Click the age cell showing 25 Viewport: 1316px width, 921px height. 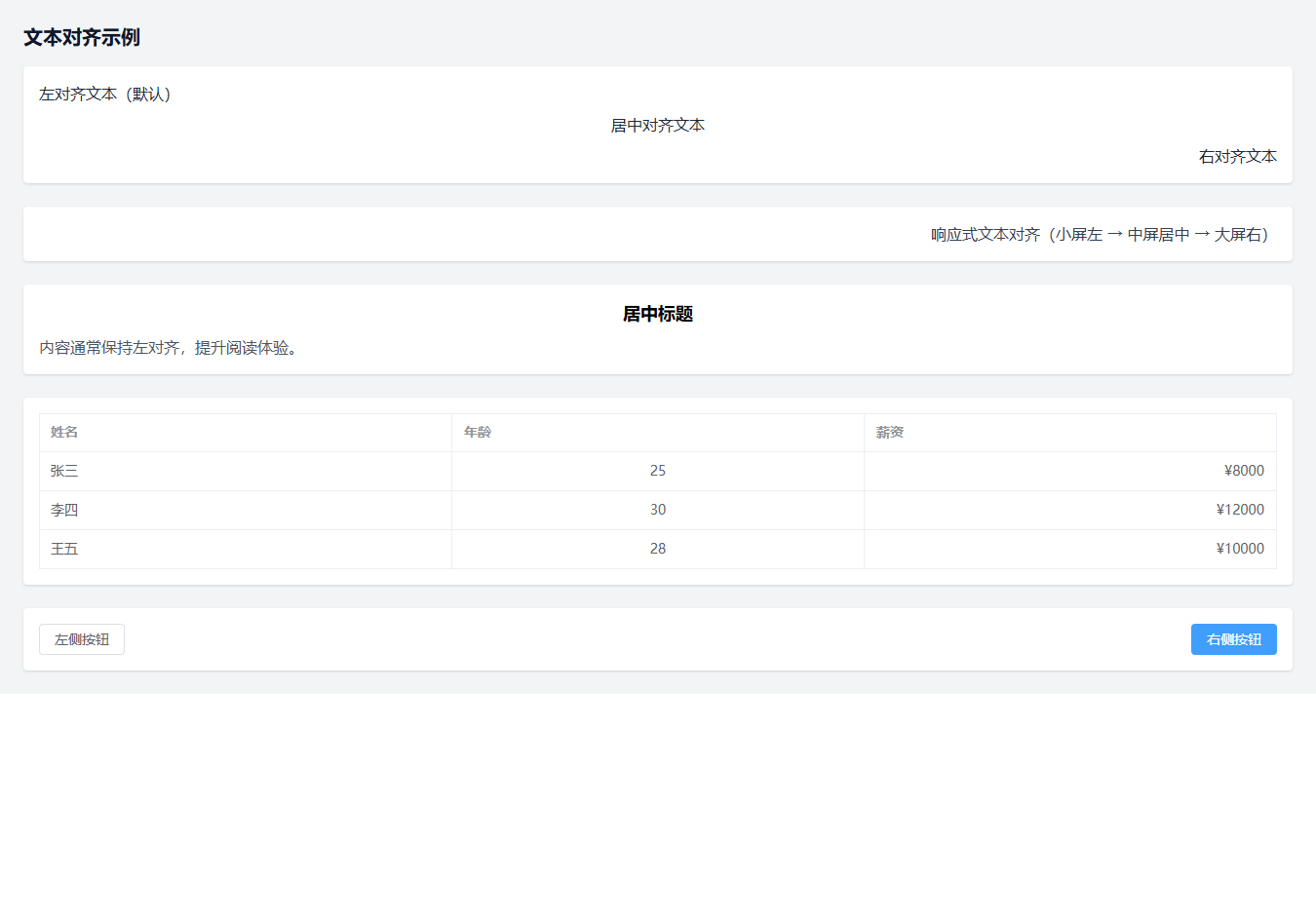pos(658,471)
